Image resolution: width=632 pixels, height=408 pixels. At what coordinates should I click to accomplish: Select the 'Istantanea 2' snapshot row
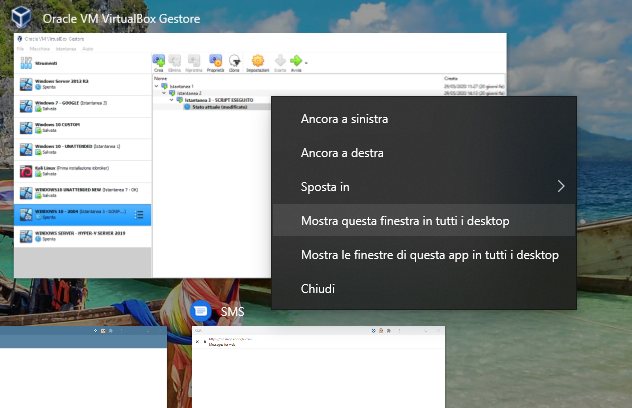[185, 93]
